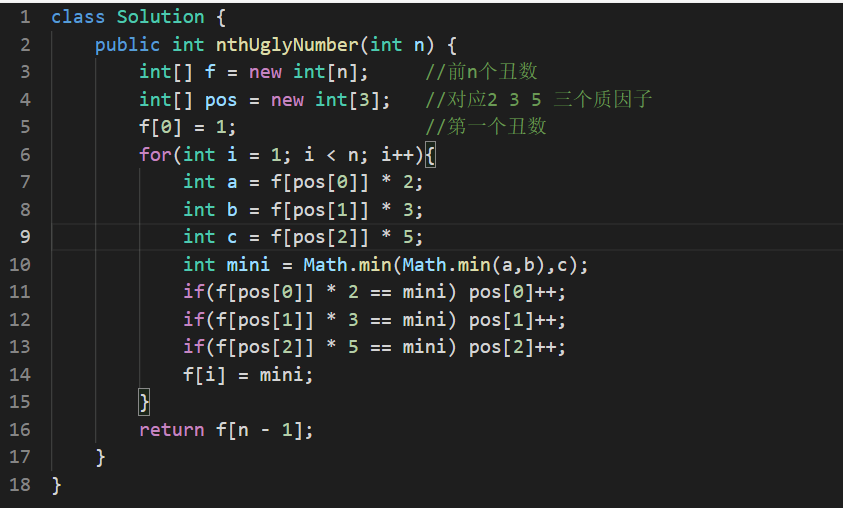Click 'pos[2]++' on line 13

pyautogui.click(x=512, y=347)
